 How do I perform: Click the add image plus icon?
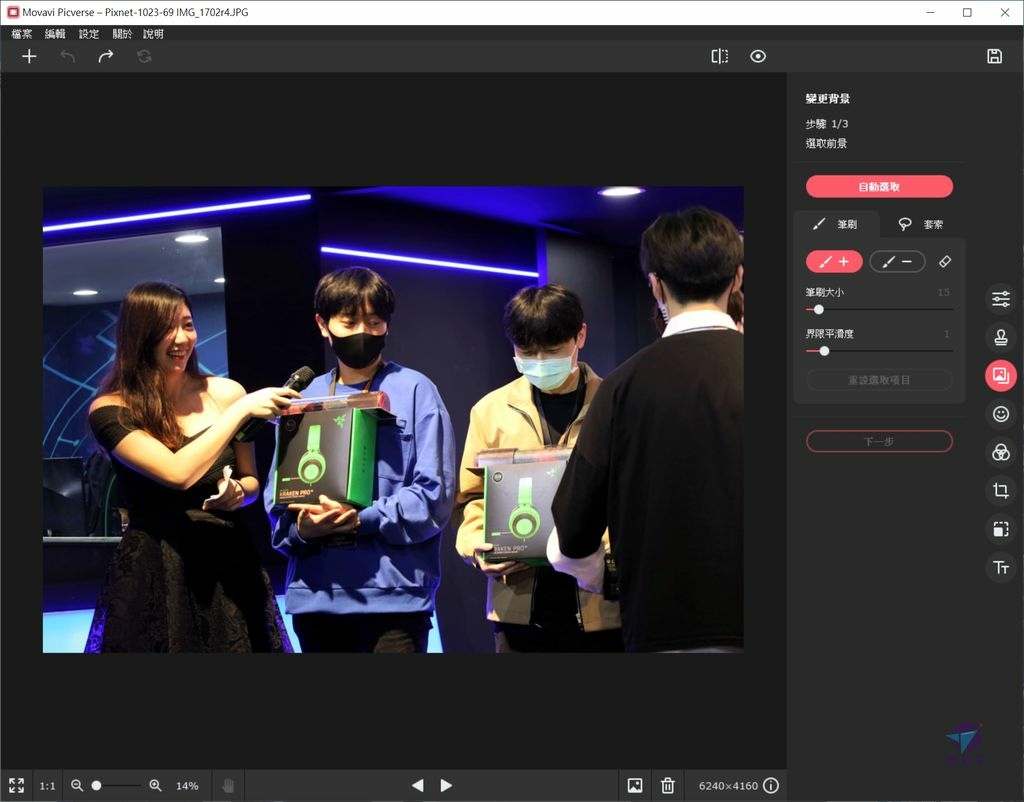pyautogui.click(x=29, y=56)
